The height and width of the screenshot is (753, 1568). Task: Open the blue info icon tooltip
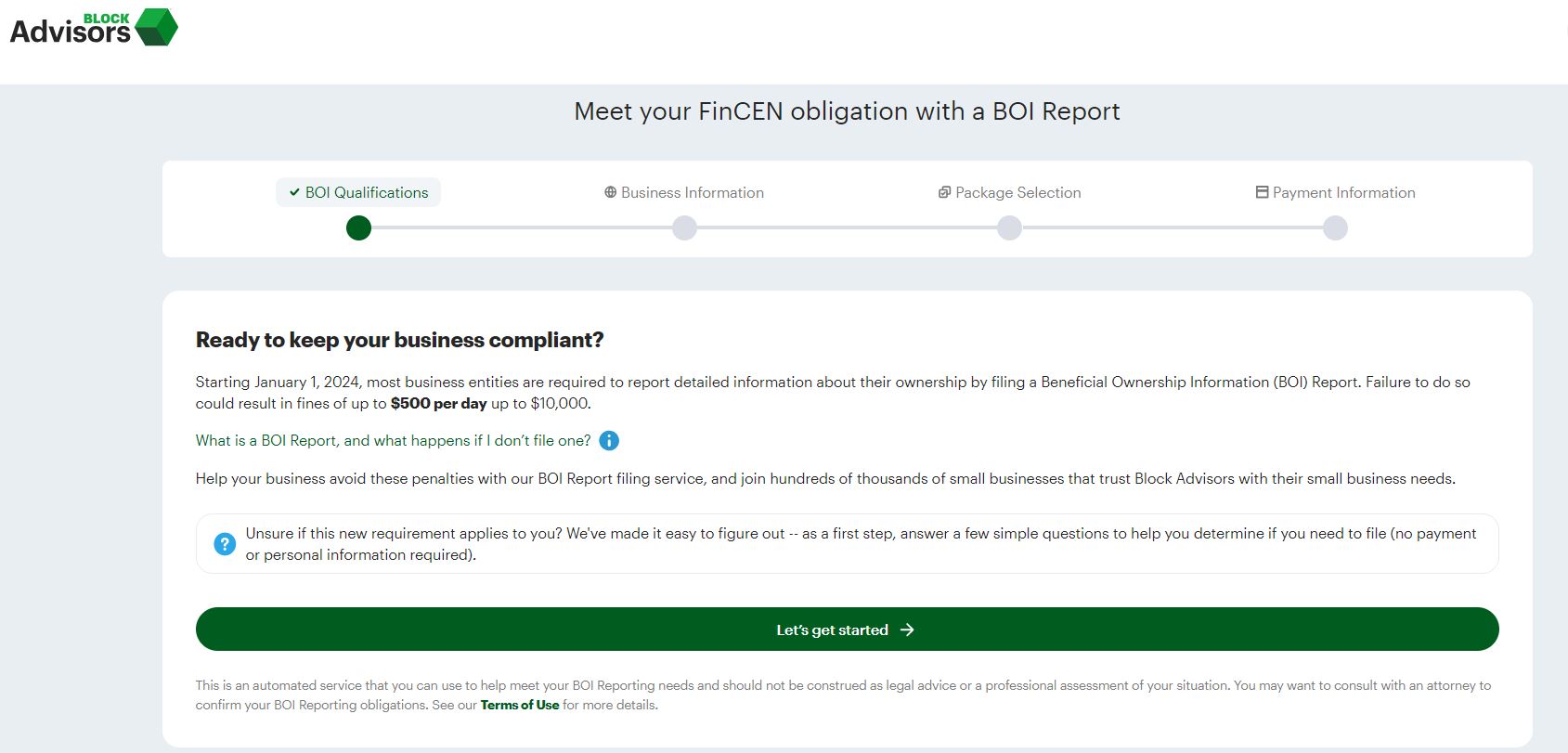tap(609, 441)
